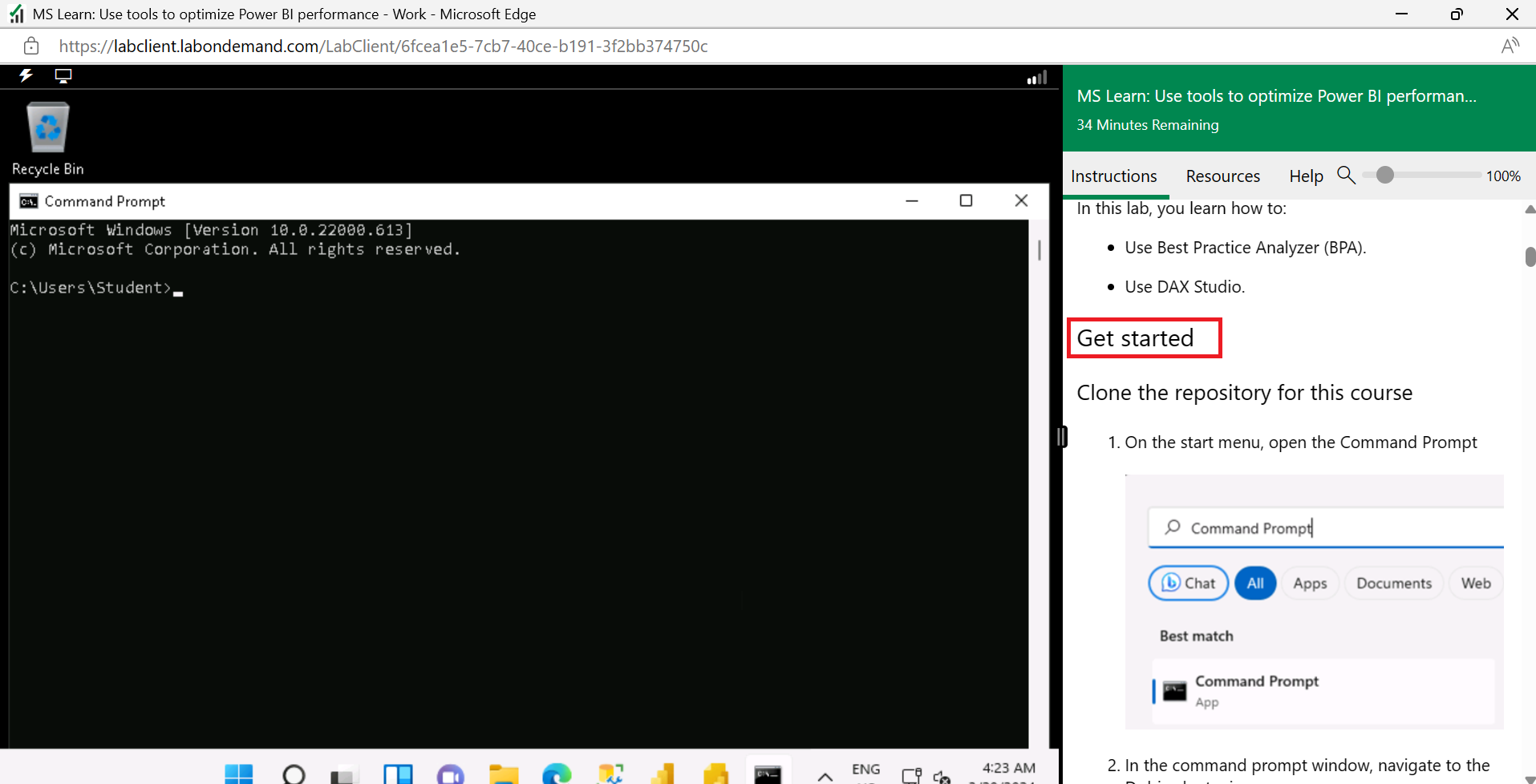
Task: Minimize the Command Prompt window
Action: point(912,200)
